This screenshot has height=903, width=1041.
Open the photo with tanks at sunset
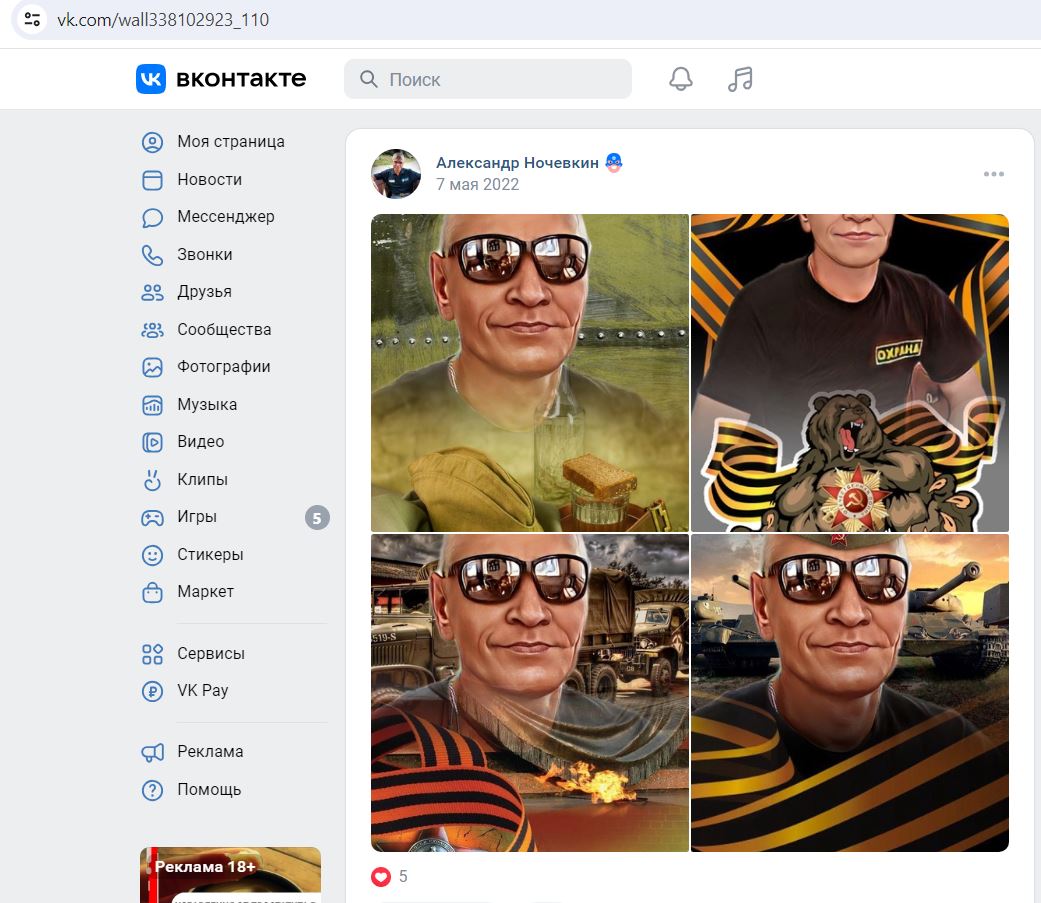[850, 693]
